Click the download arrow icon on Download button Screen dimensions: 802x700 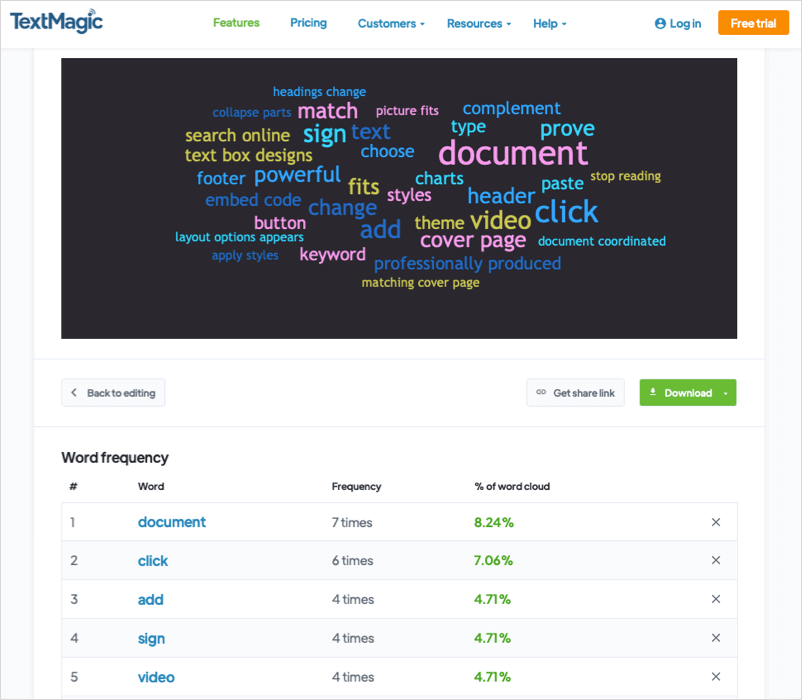655,392
